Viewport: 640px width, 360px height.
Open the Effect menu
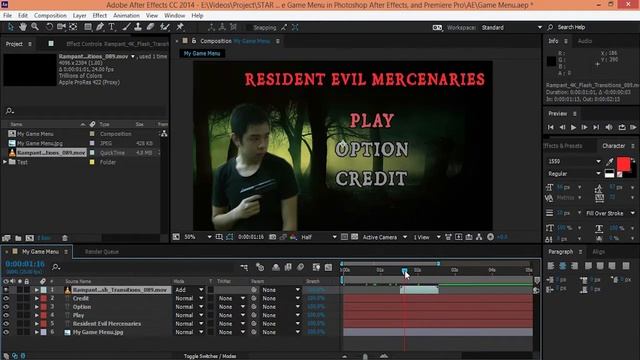coord(100,16)
